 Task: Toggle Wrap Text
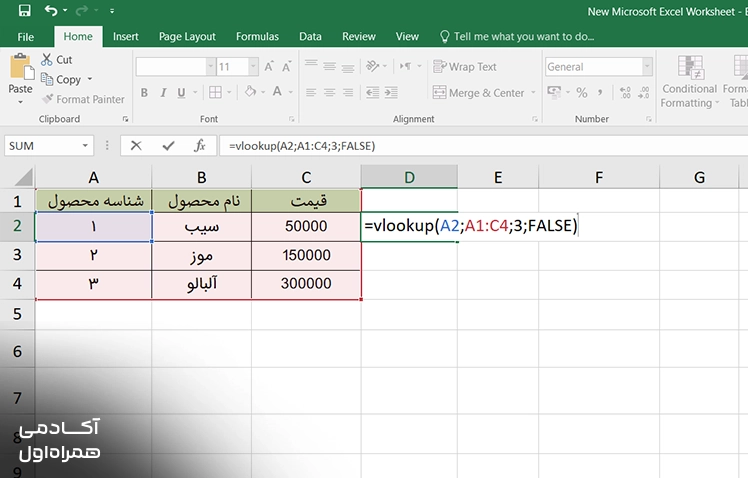coord(465,67)
